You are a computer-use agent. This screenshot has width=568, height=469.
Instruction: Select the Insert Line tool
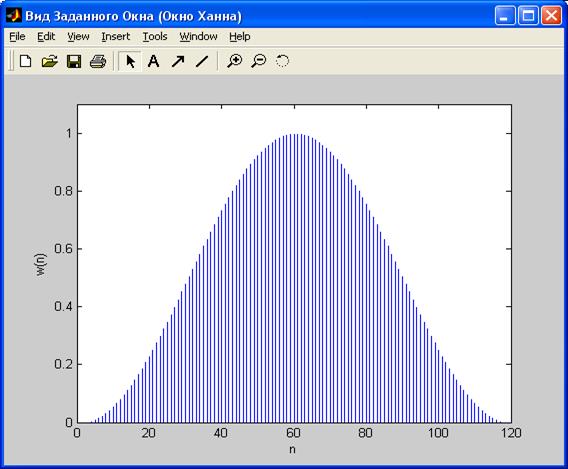[x=202, y=61]
